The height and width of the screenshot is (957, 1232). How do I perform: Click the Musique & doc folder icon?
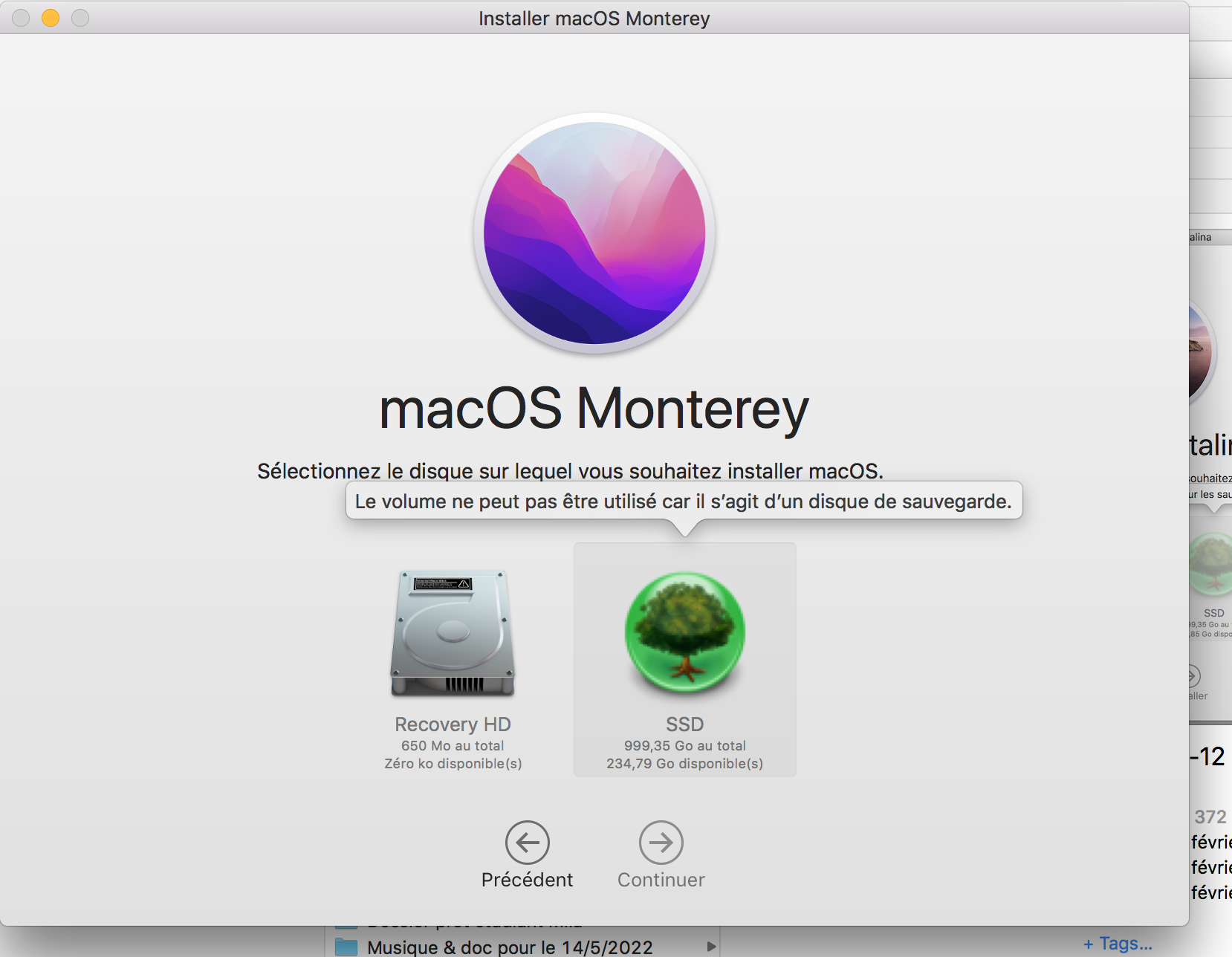[x=346, y=947]
